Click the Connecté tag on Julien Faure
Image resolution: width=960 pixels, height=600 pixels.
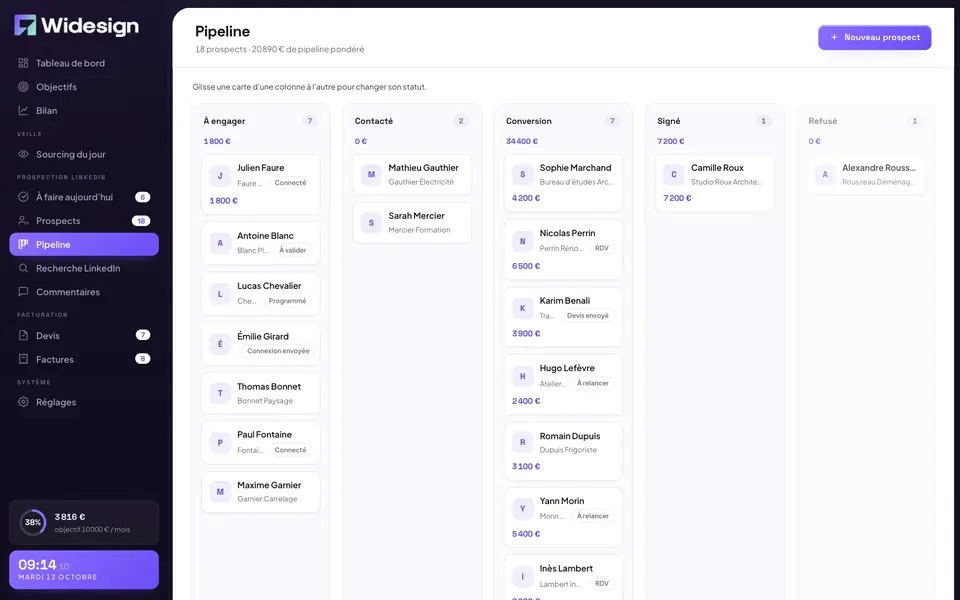pos(290,182)
